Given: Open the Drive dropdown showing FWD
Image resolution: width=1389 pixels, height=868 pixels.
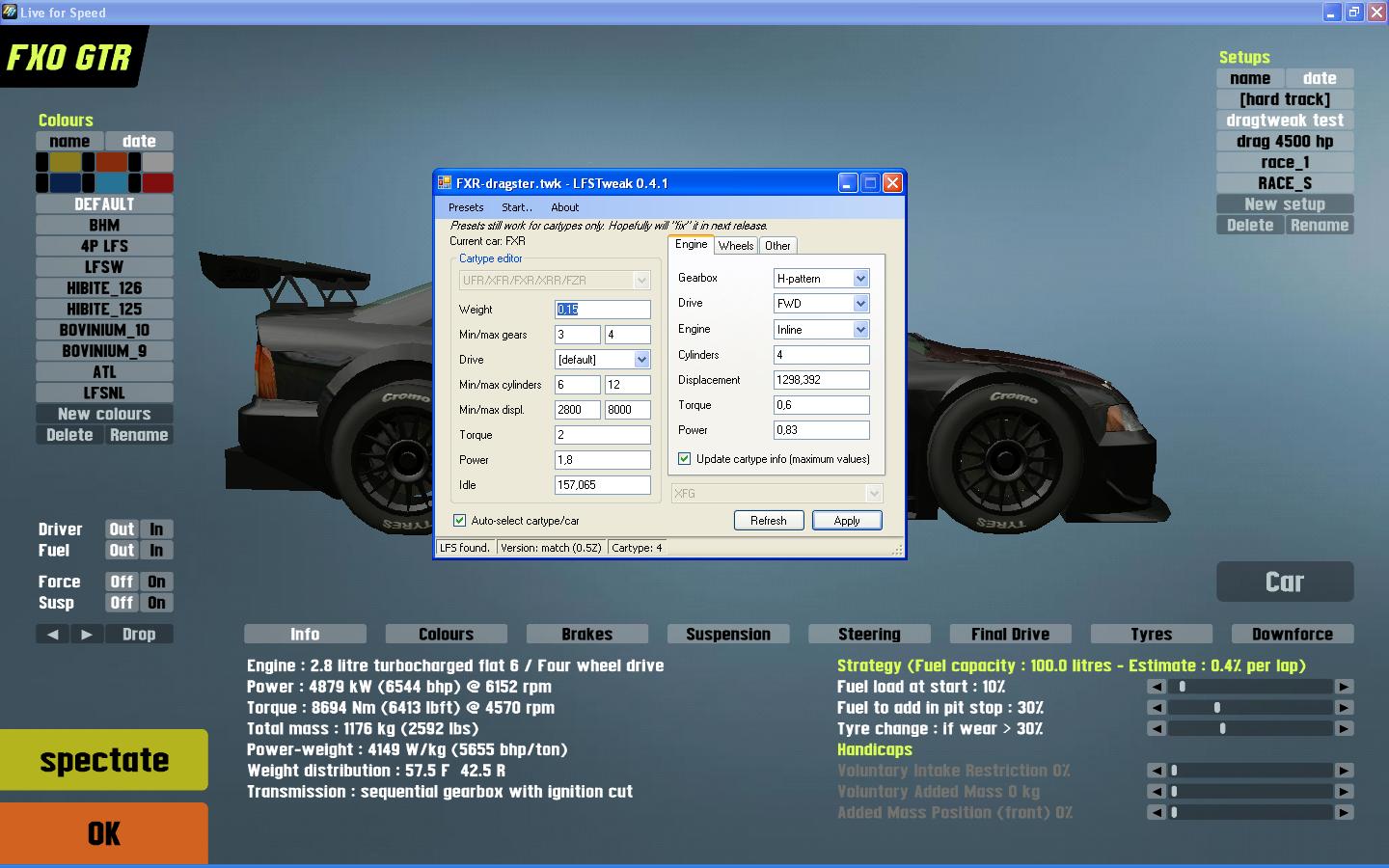Looking at the screenshot, I should pos(860,304).
